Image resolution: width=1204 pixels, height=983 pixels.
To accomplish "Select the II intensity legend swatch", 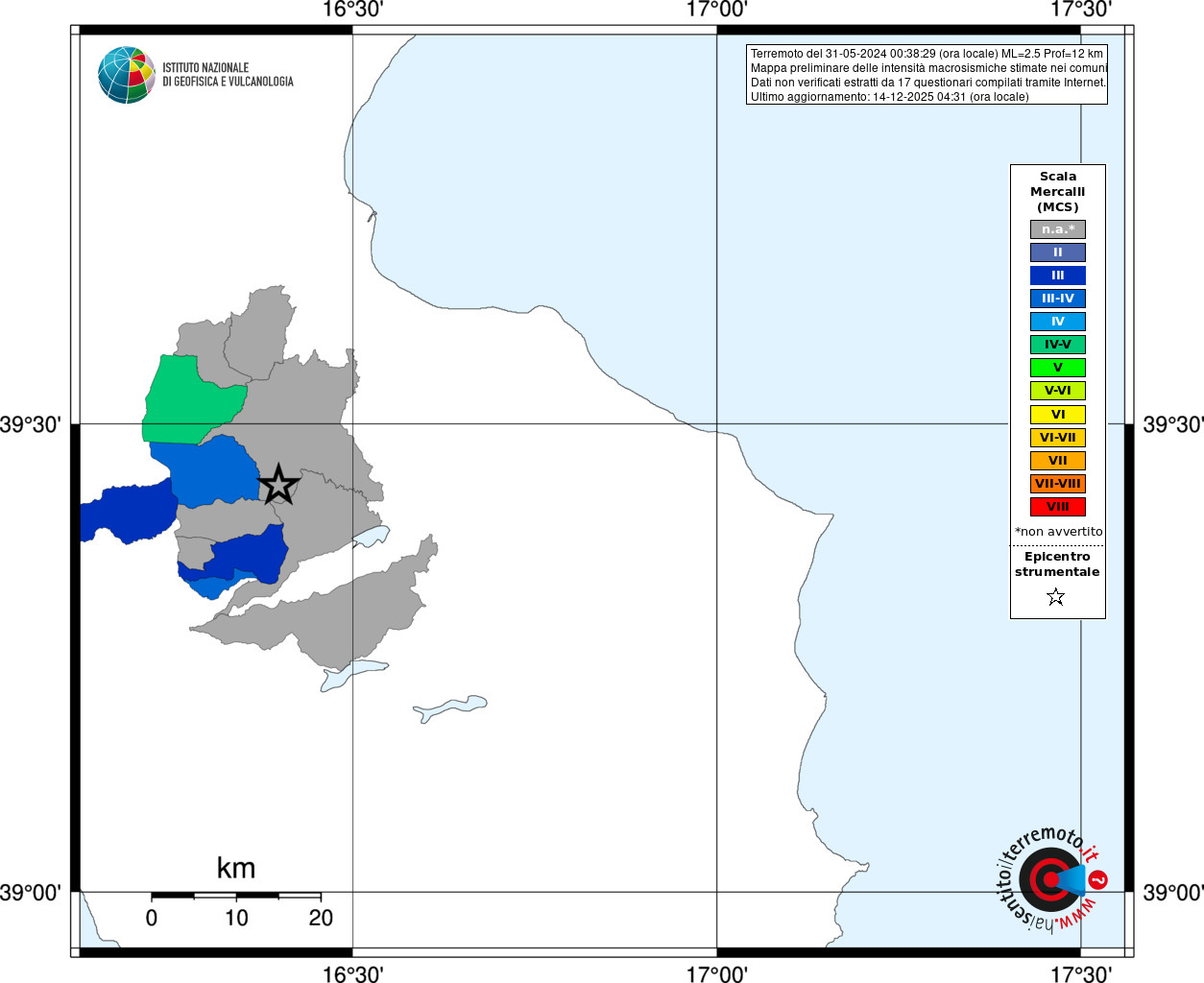I will pyautogui.click(x=1058, y=252).
